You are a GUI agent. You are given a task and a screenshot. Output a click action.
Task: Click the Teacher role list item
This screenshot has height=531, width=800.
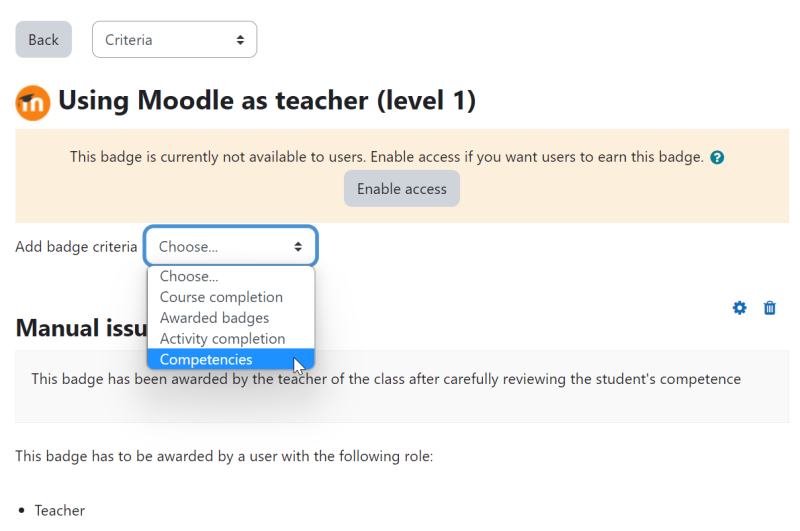tap(59, 511)
